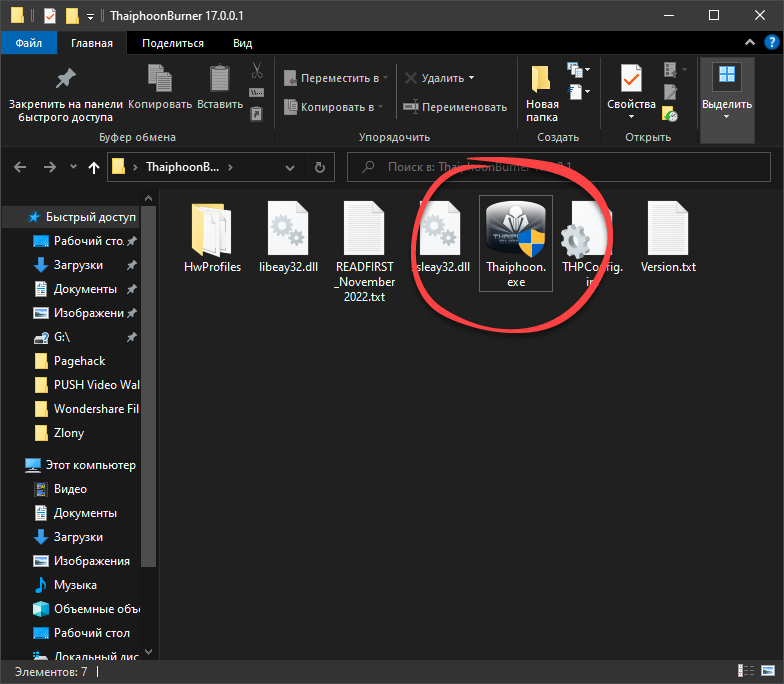Screen dimensions: 784x684
Task: Select the libeay32.dll file
Action: click(x=288, y=238)
